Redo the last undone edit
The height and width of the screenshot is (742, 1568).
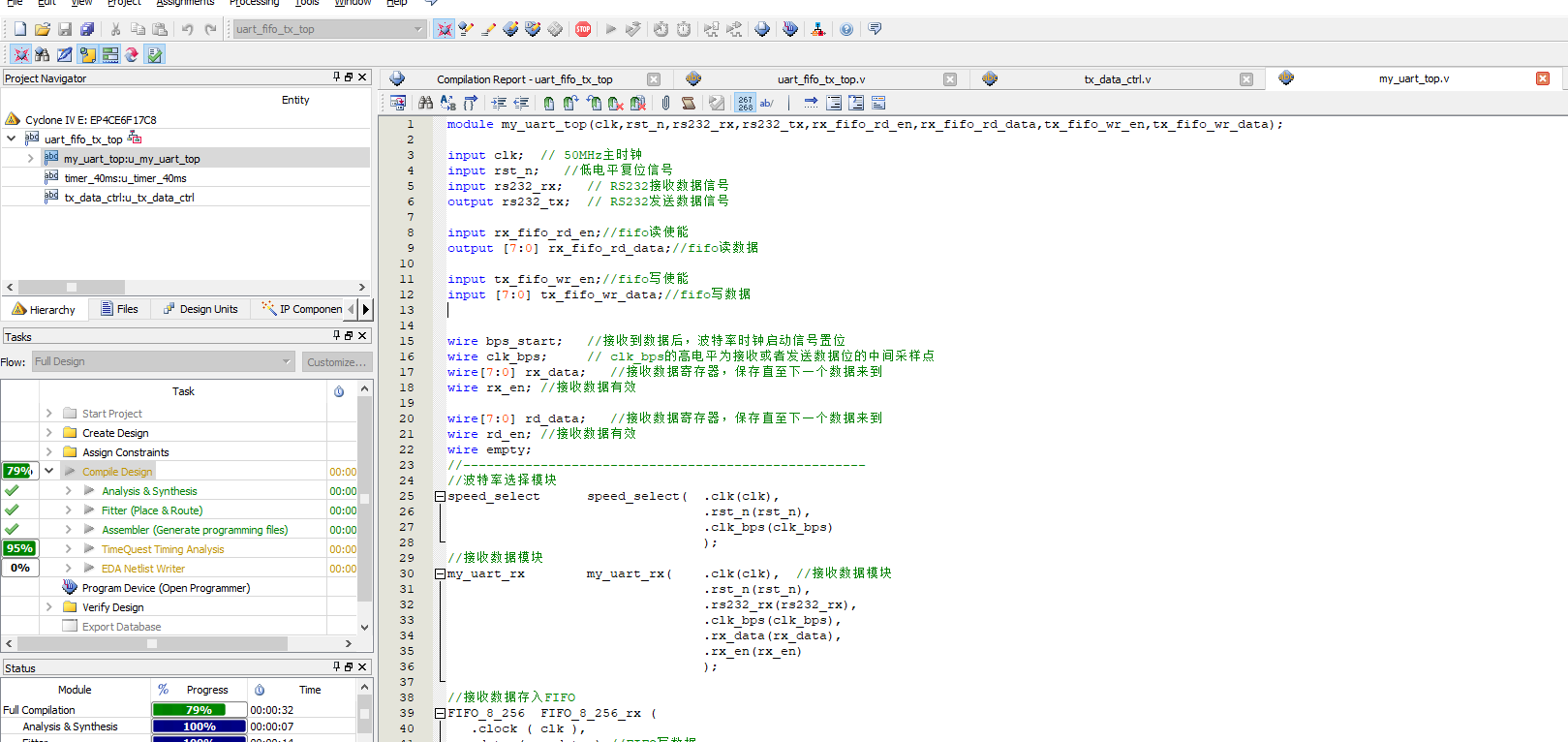tap(210, 29)
